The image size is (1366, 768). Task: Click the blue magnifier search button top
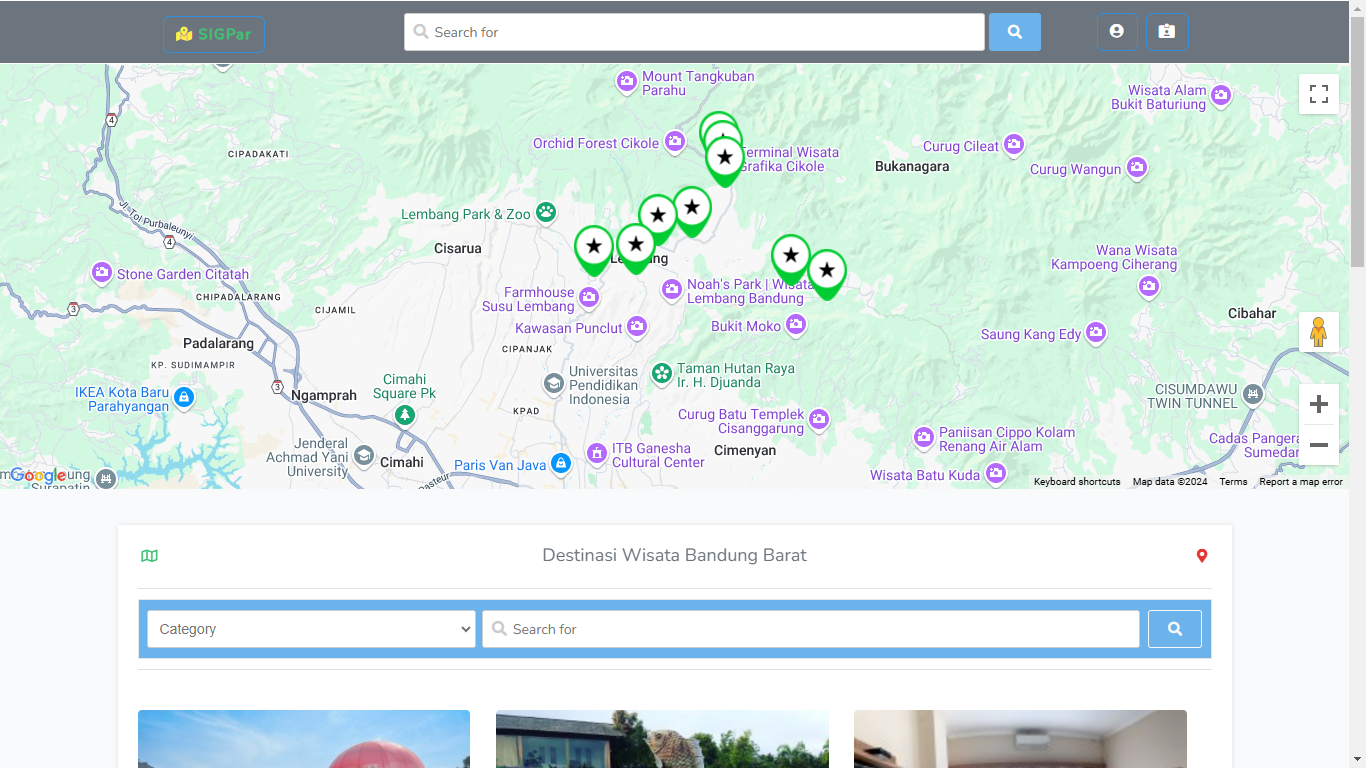pos(1014,31)
